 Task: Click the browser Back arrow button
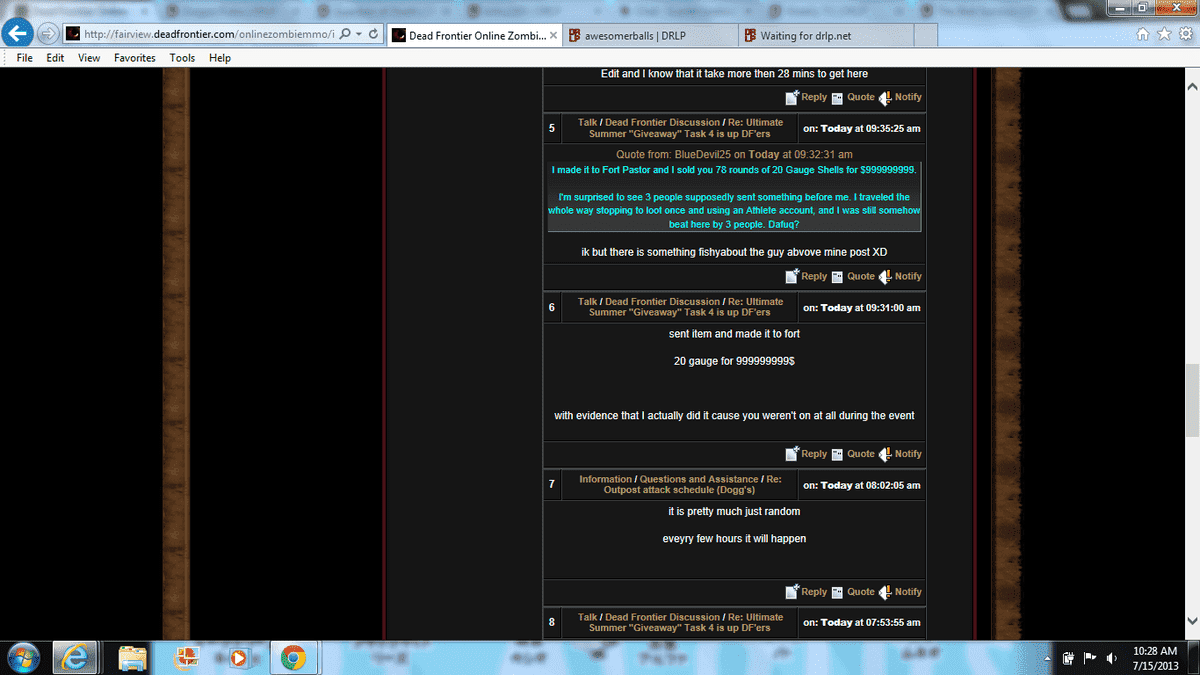[x=17, y=34]
